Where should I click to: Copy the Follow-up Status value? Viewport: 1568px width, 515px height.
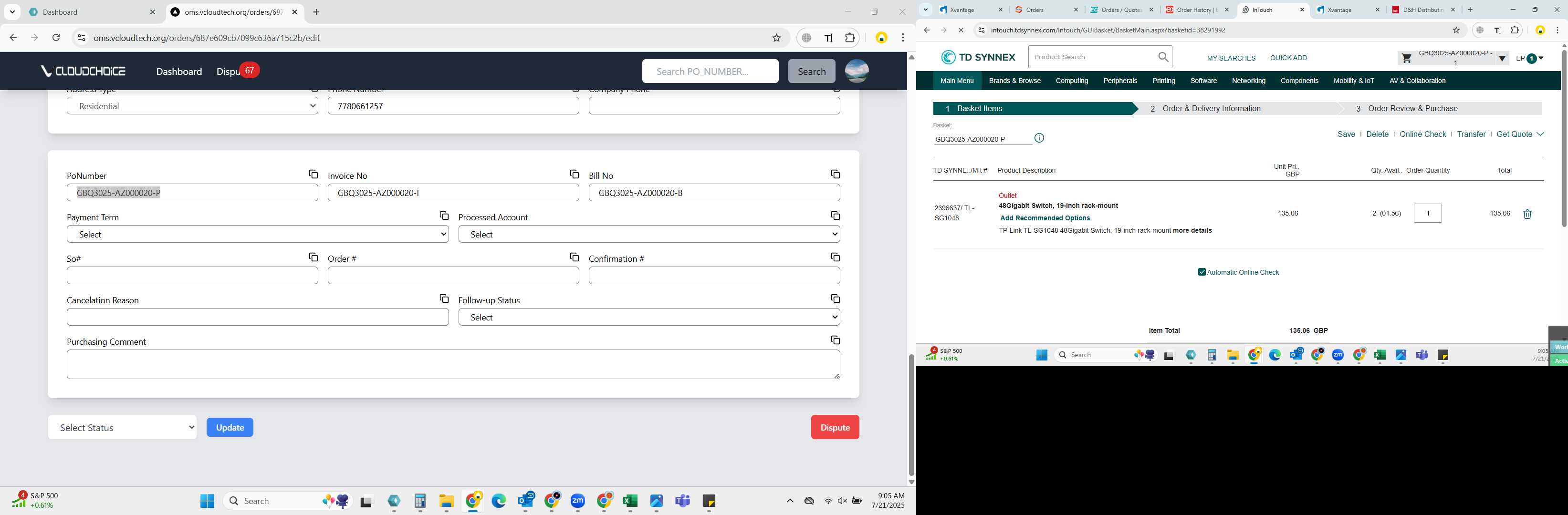[835, 299]
